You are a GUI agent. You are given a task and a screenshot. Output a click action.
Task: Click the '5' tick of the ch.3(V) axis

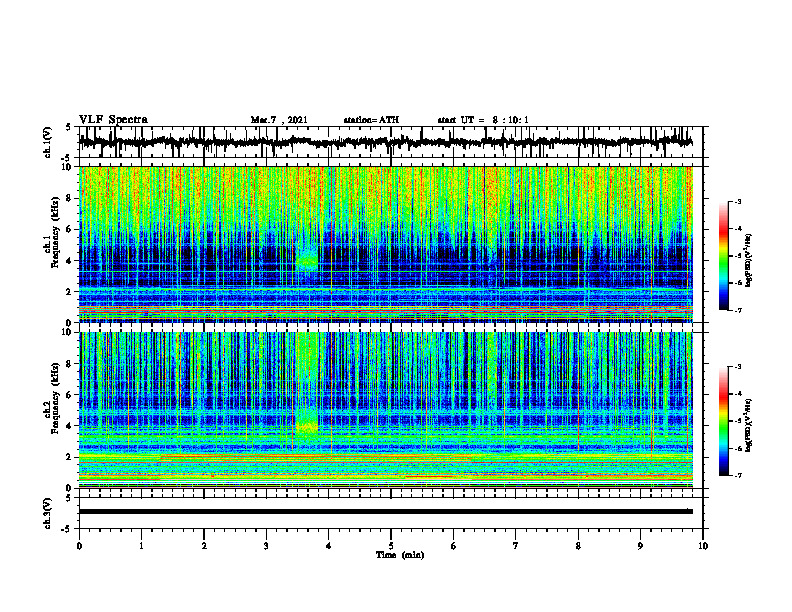click(69, 498)
